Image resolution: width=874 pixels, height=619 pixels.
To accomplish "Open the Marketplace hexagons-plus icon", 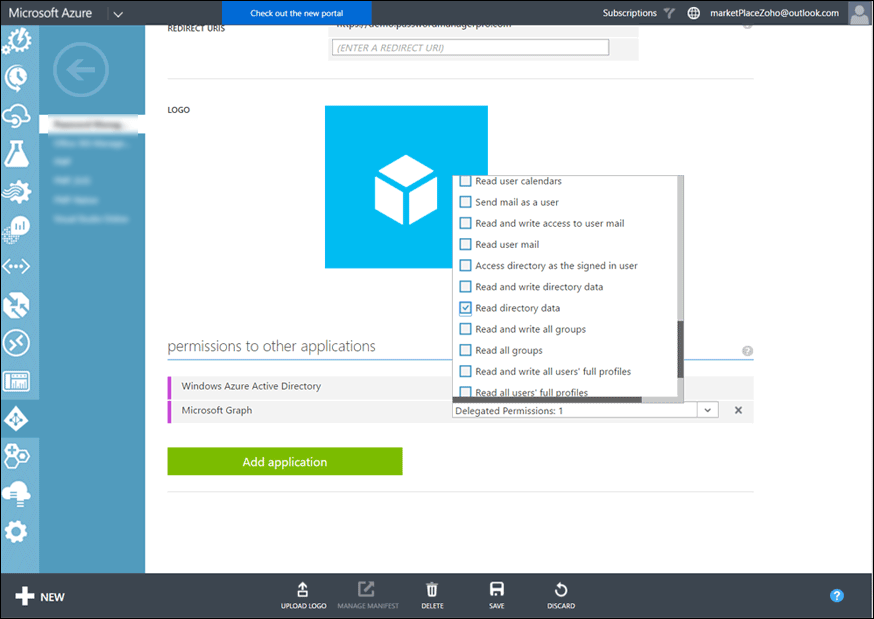I will (x=17, y=456).
